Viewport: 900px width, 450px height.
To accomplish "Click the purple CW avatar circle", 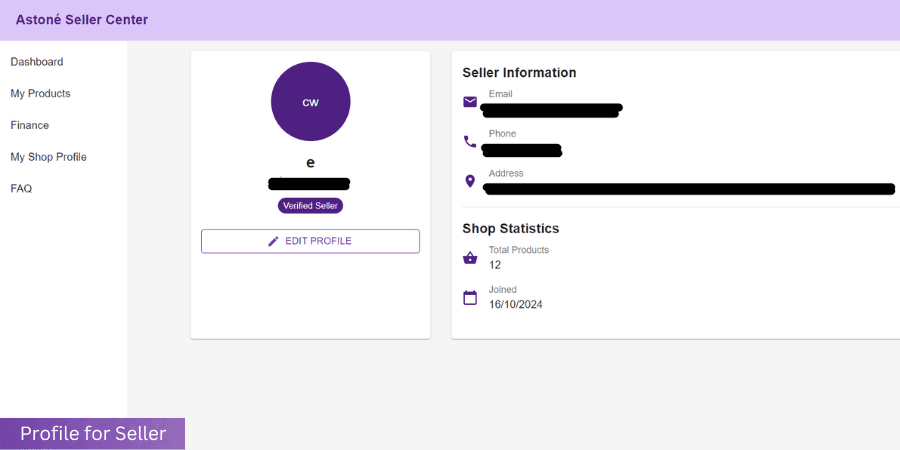I will pyautogui.click(x=310, y=102).
